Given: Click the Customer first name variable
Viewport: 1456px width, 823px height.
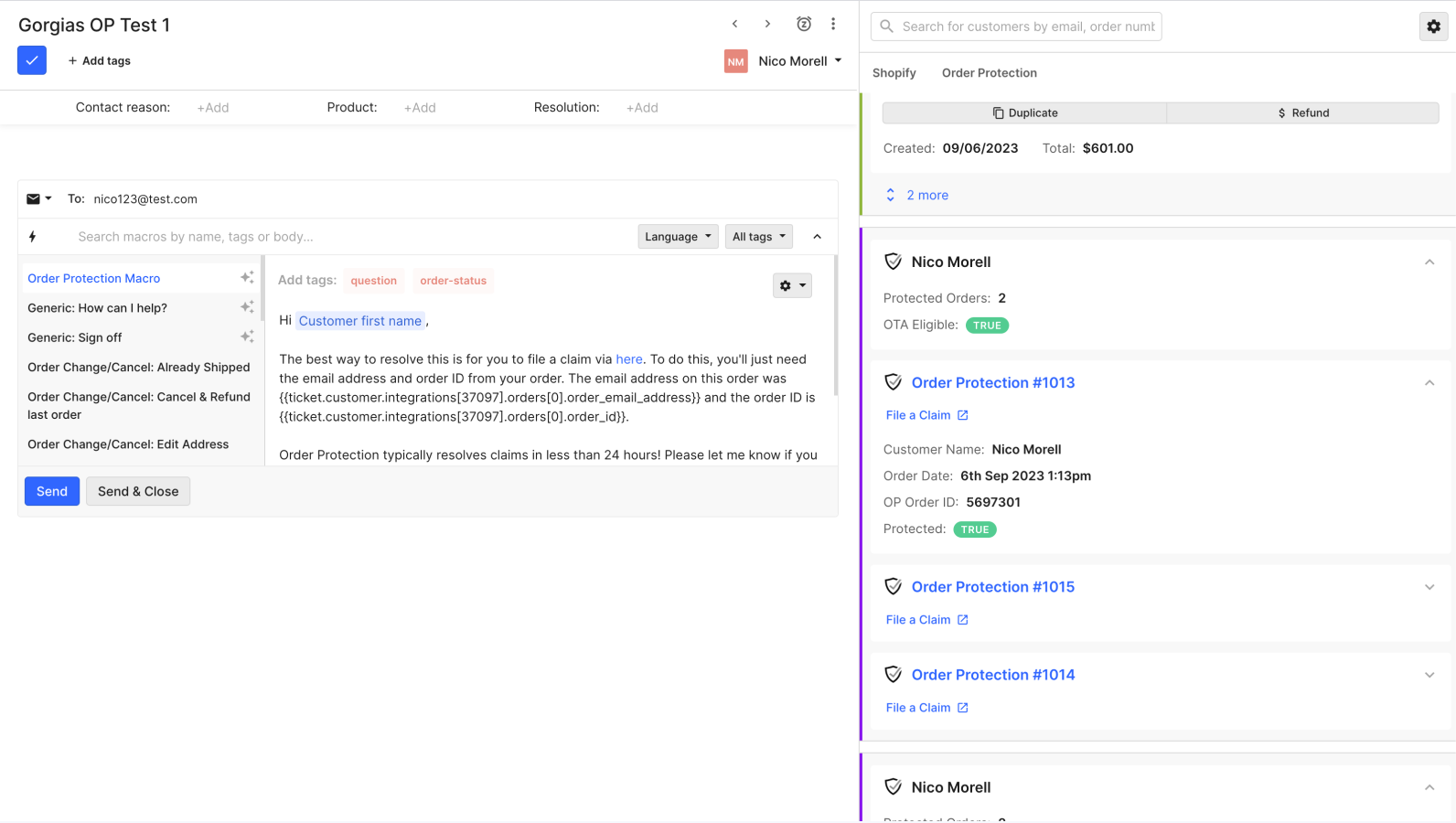Looking at the screenshot, I should (x=360, y=321).
